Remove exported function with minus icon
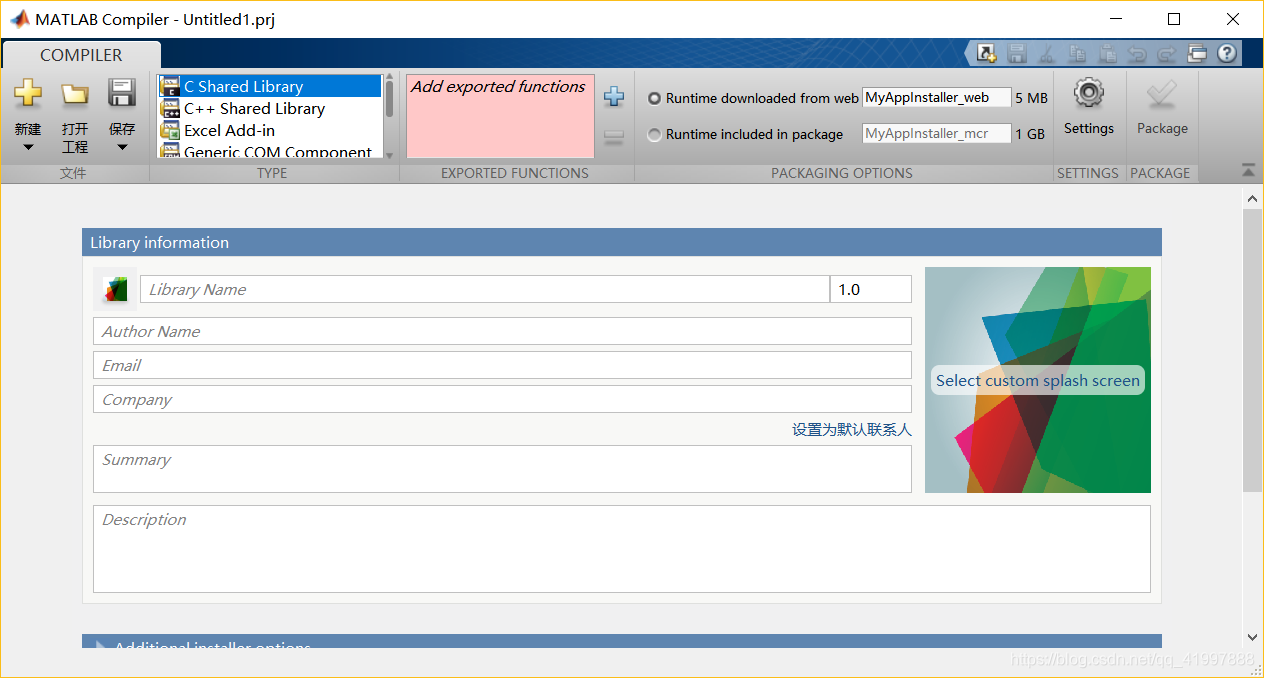The width and height of the screenshot is (1264, 678). pyautogui.click(x=614, y=137)
